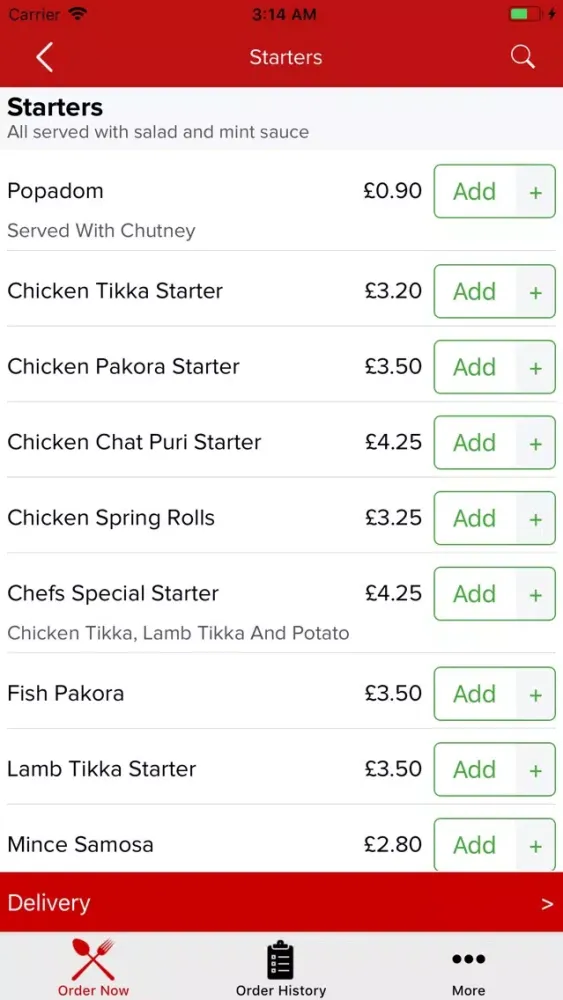Tap plus icon for Popadom
Image resolution: width=563 pixels, height=1000 pixels.
(536, 191)
